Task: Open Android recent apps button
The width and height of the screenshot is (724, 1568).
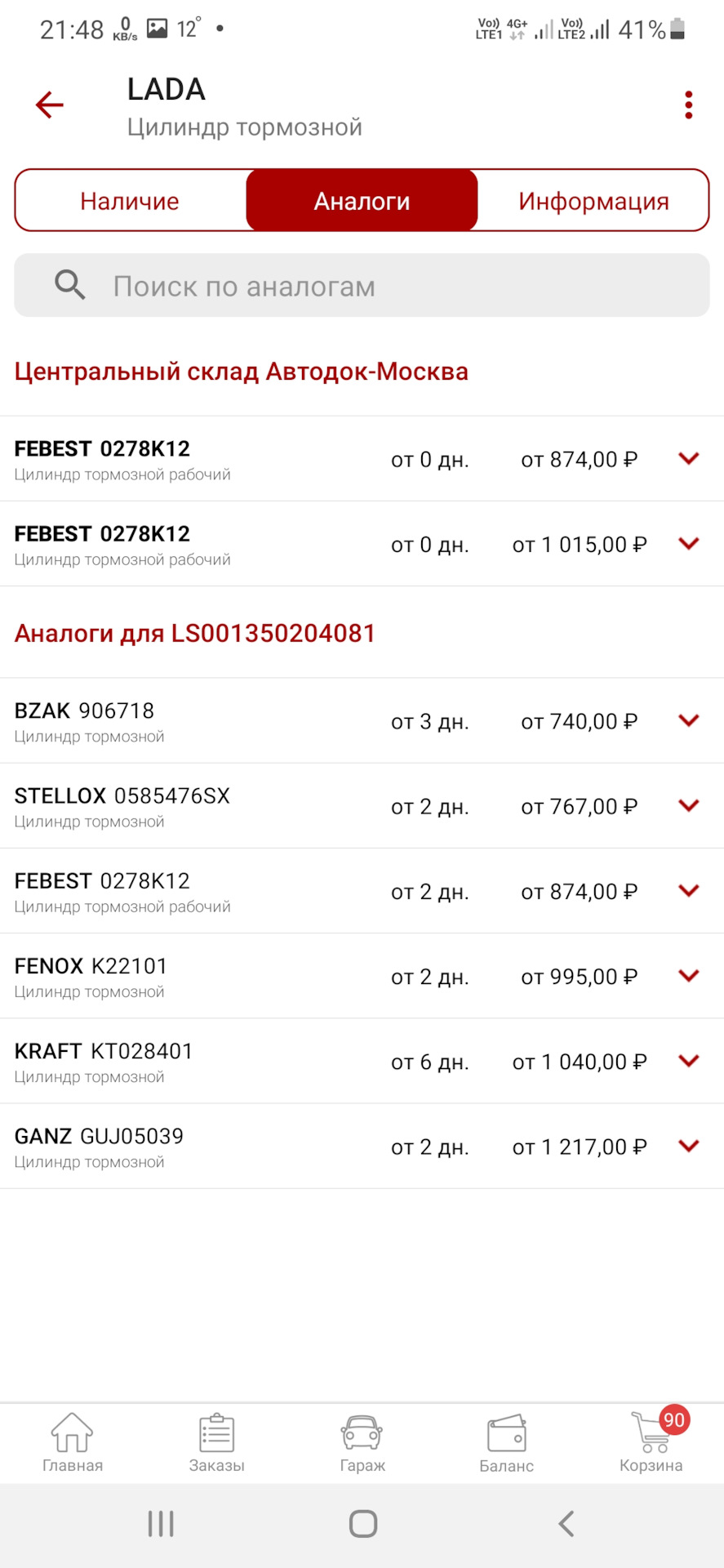Action: tap(161, 1524)
